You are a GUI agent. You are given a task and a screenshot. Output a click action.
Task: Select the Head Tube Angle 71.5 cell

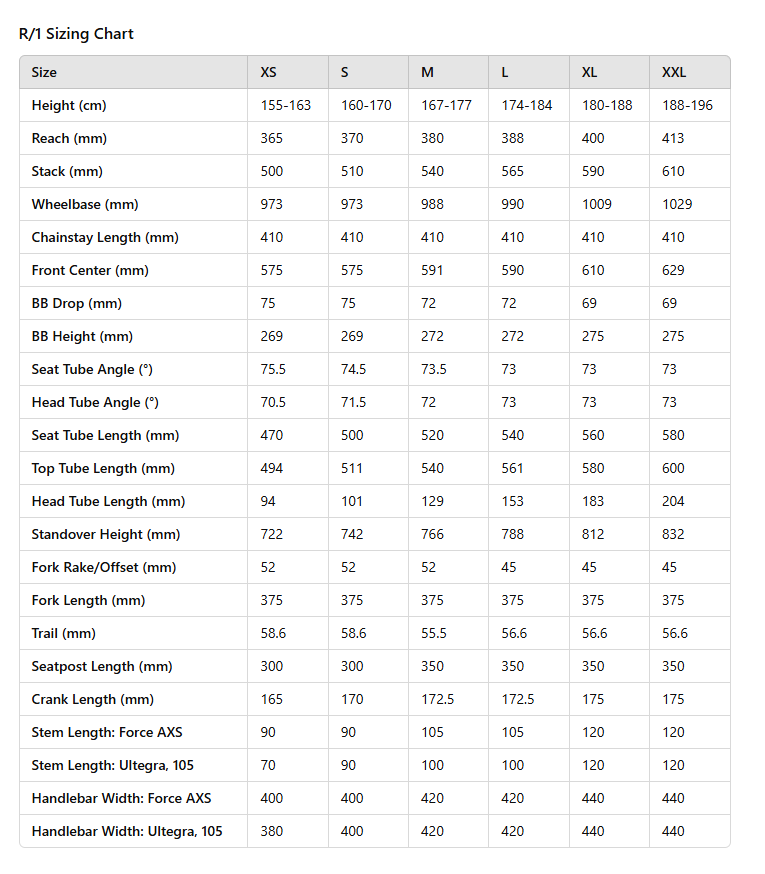[x=353, y=402]
